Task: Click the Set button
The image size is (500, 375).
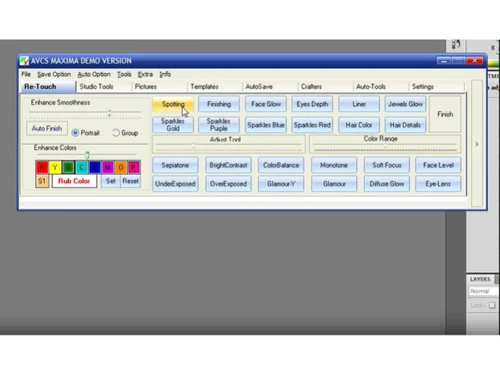Action: pyautogui.click(x=111, y=181)
